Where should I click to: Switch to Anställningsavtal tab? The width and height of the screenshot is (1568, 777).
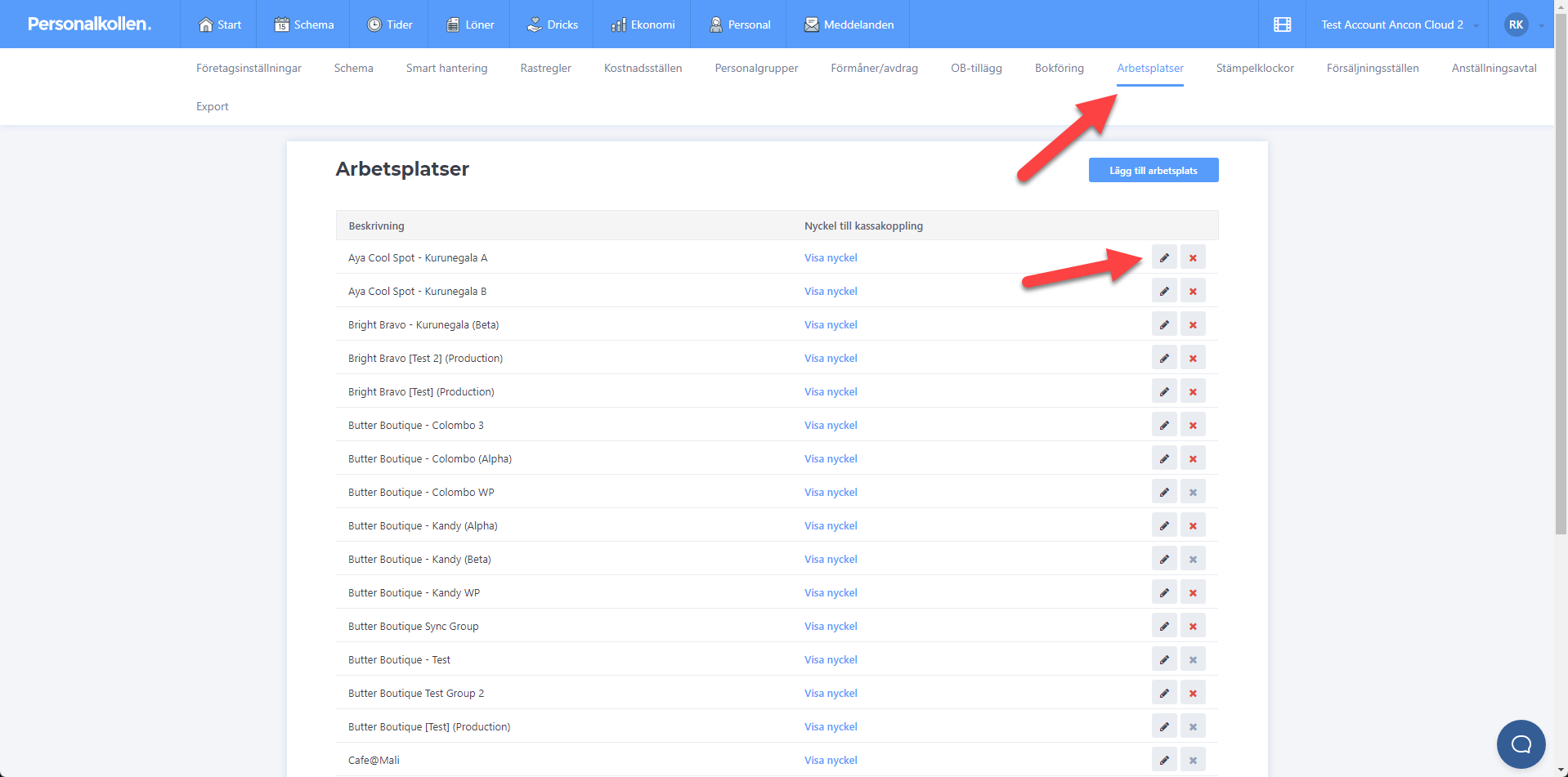coord(1494,68)
